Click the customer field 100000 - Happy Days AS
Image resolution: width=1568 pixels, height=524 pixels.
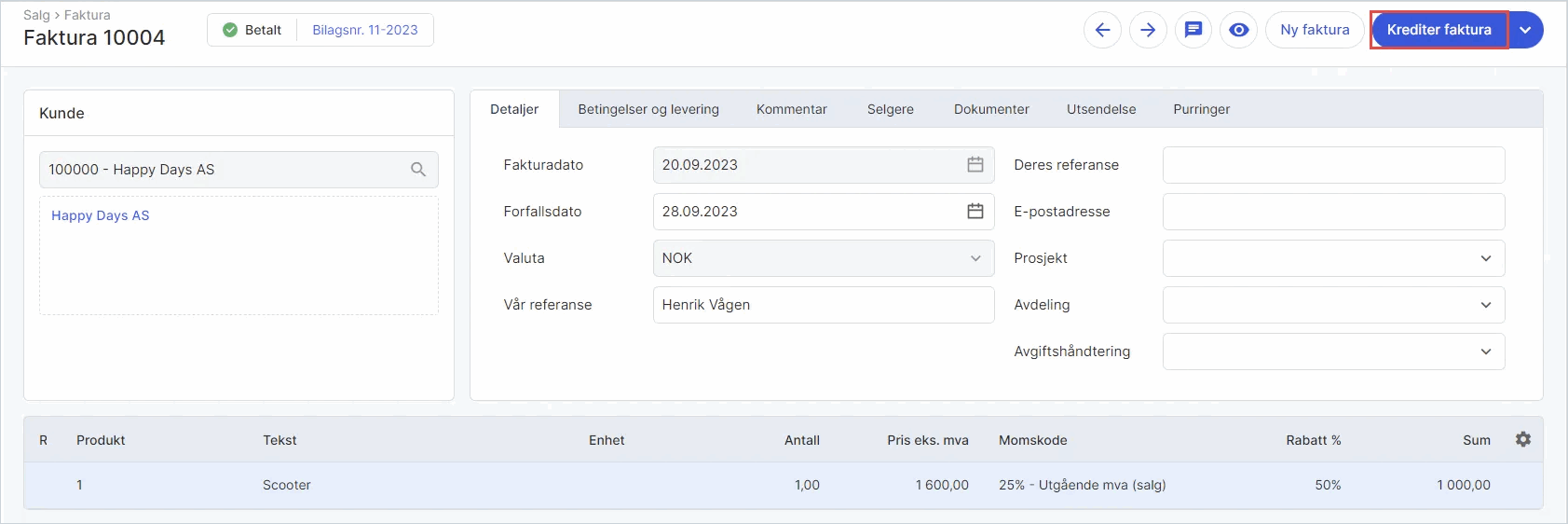pyautogui.click(x=239, y=170)
